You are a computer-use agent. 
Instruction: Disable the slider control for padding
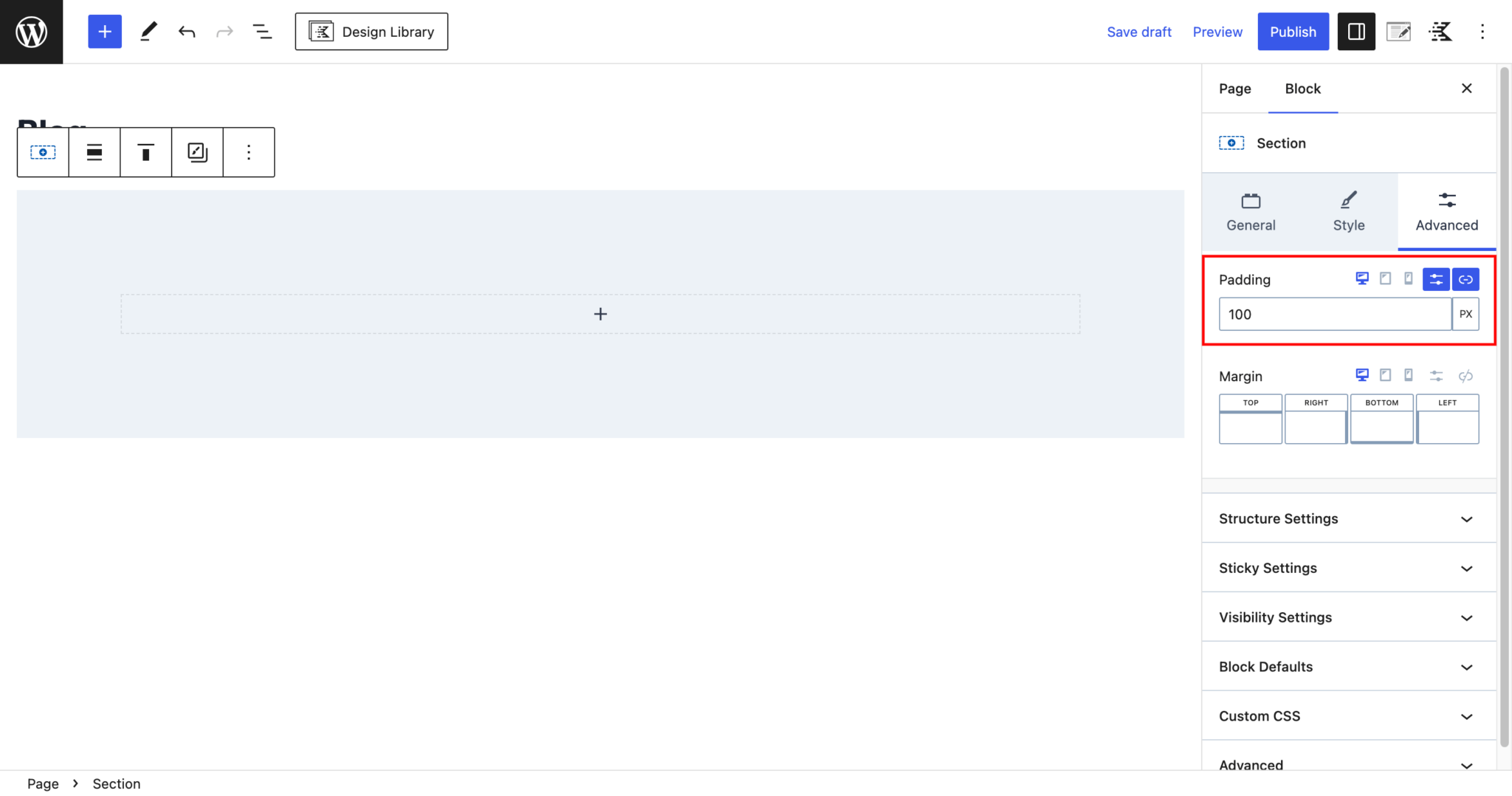[1436, 279]
